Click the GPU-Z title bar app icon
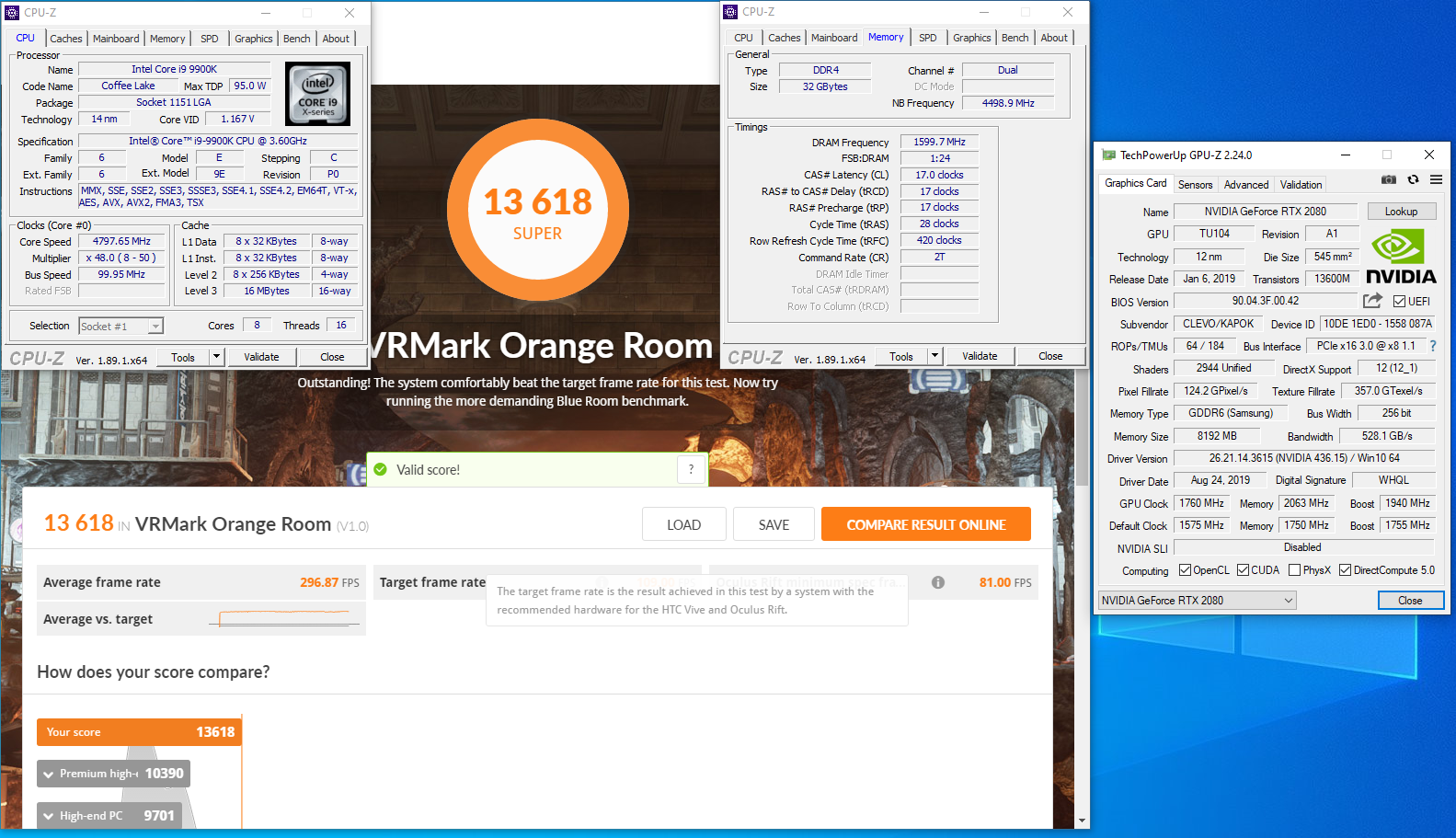The image size is (1456, 838). point(1109,155)
